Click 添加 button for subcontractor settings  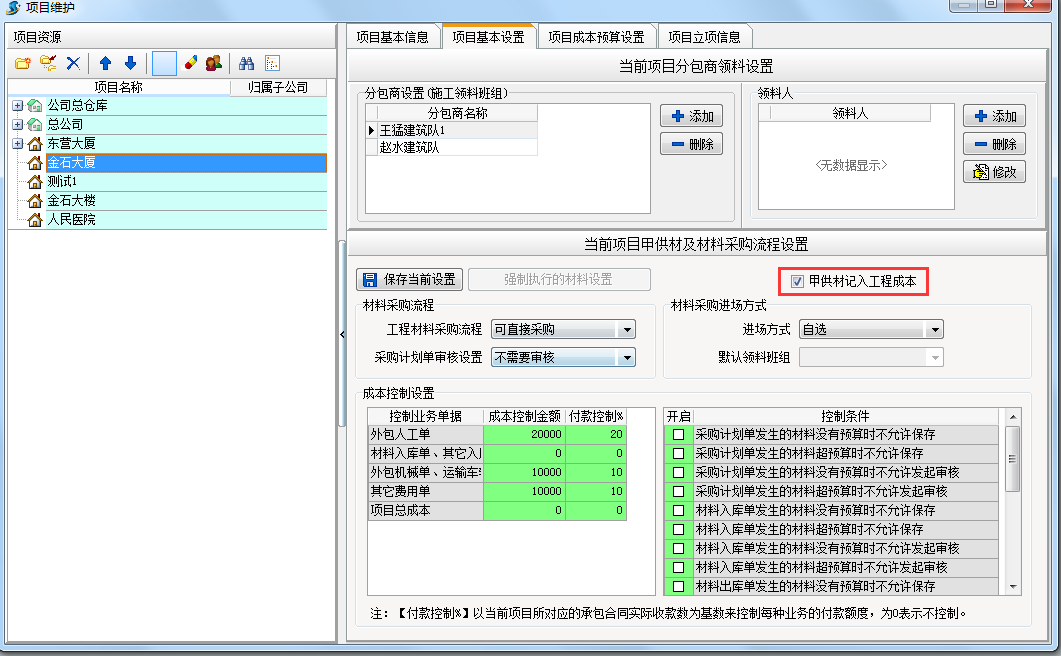tap(692, 116)
